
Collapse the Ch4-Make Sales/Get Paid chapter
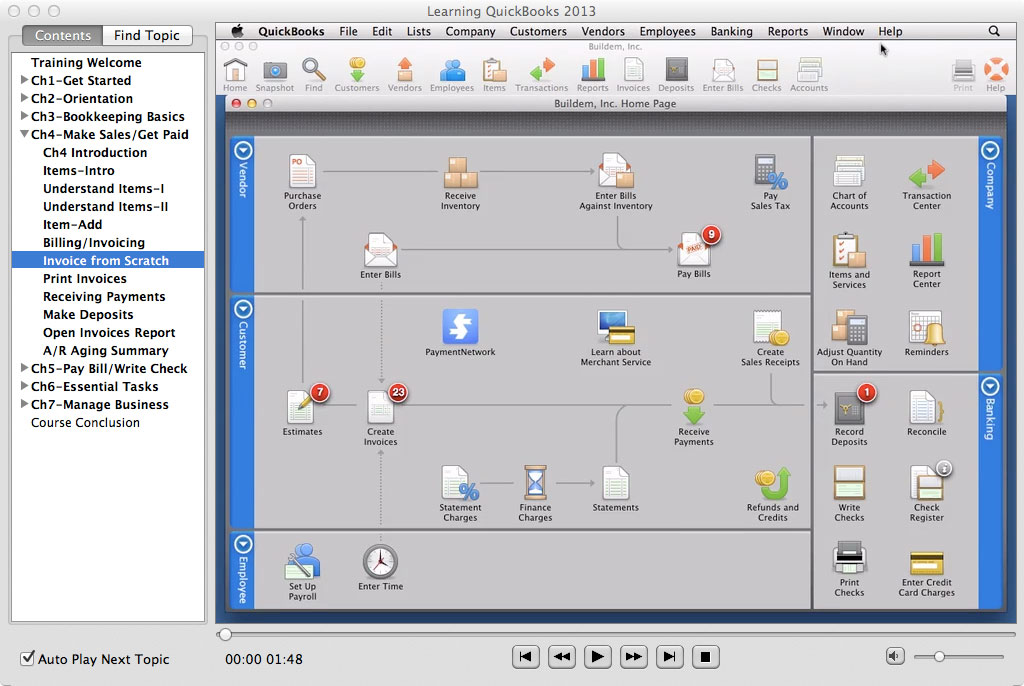point(24,135)
